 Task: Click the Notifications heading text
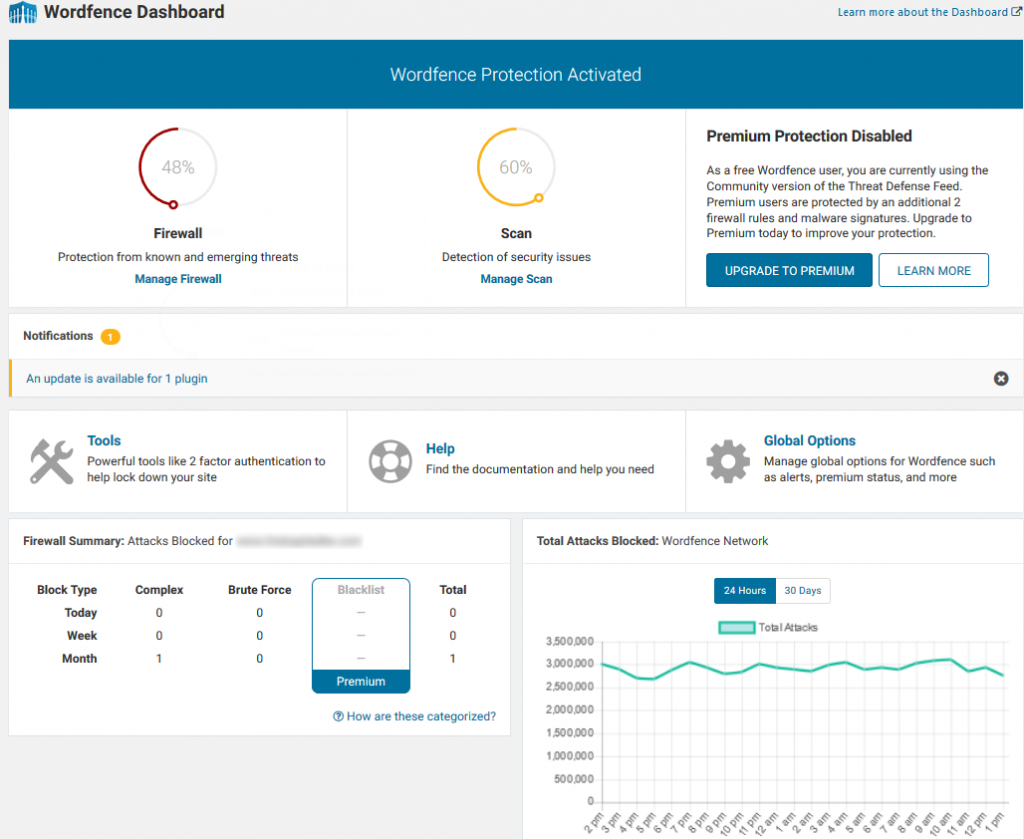click(58, 336)
